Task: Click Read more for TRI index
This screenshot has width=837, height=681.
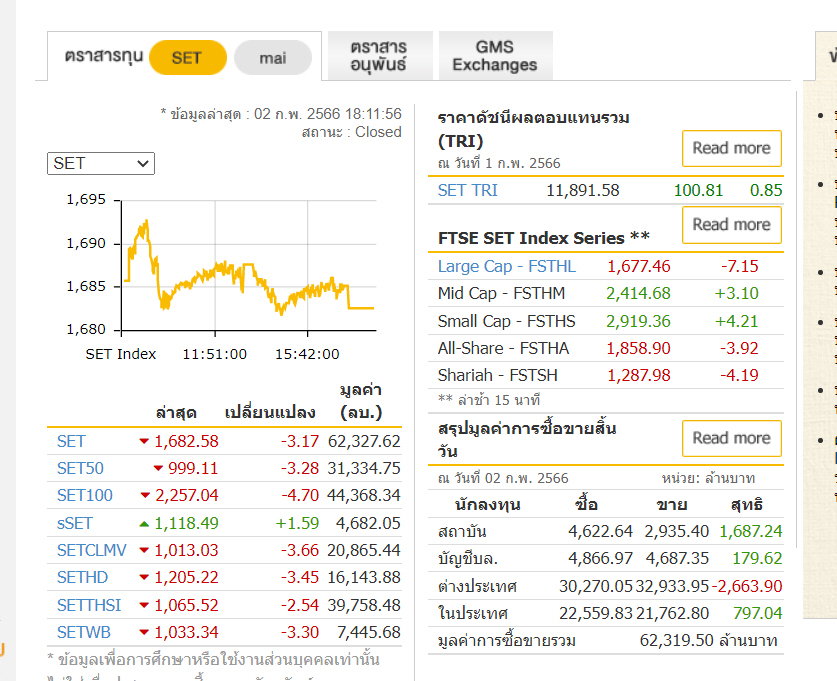Action: pos(731,148)
